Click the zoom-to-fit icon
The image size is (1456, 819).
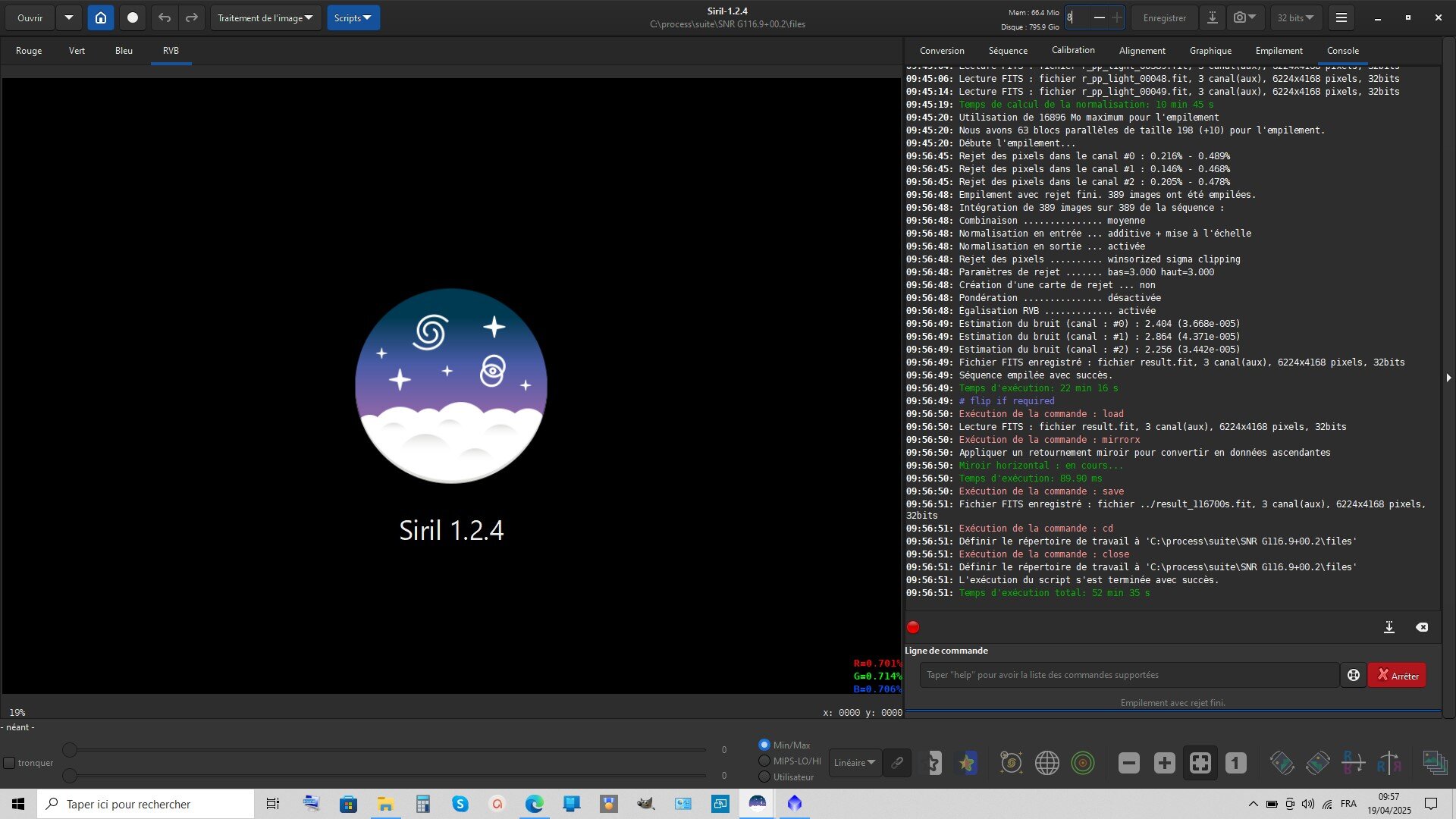(1200, 763)
